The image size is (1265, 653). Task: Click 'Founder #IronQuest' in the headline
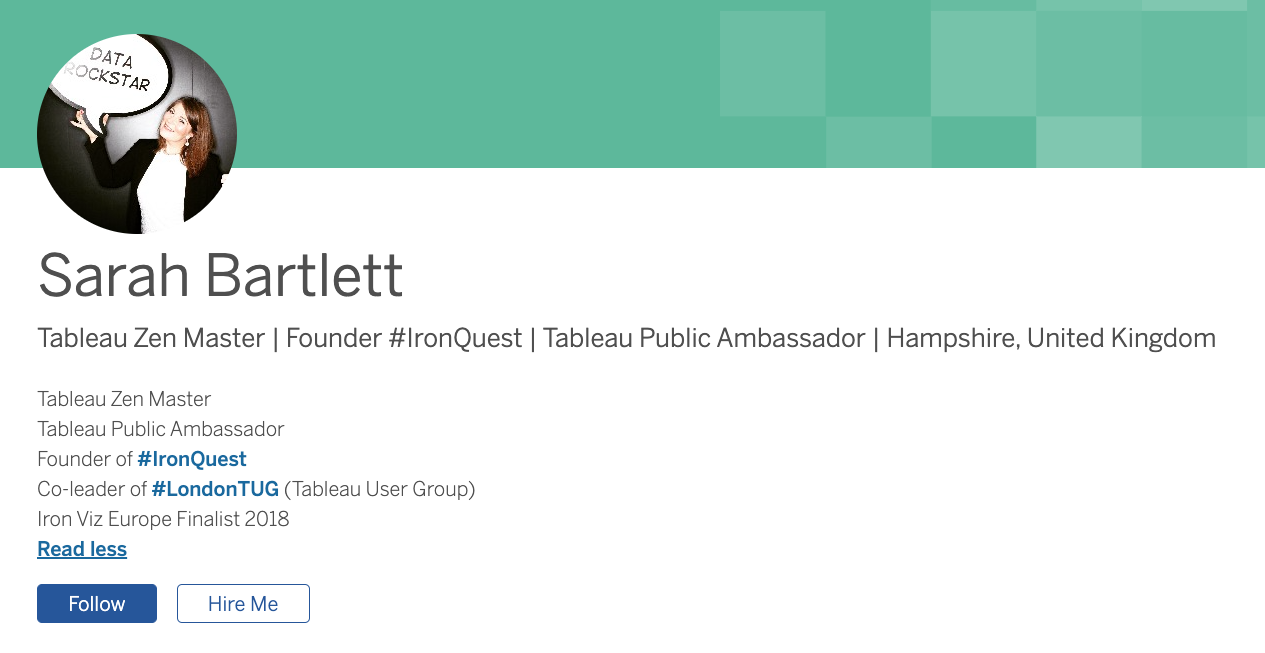[x=404, y=338]
